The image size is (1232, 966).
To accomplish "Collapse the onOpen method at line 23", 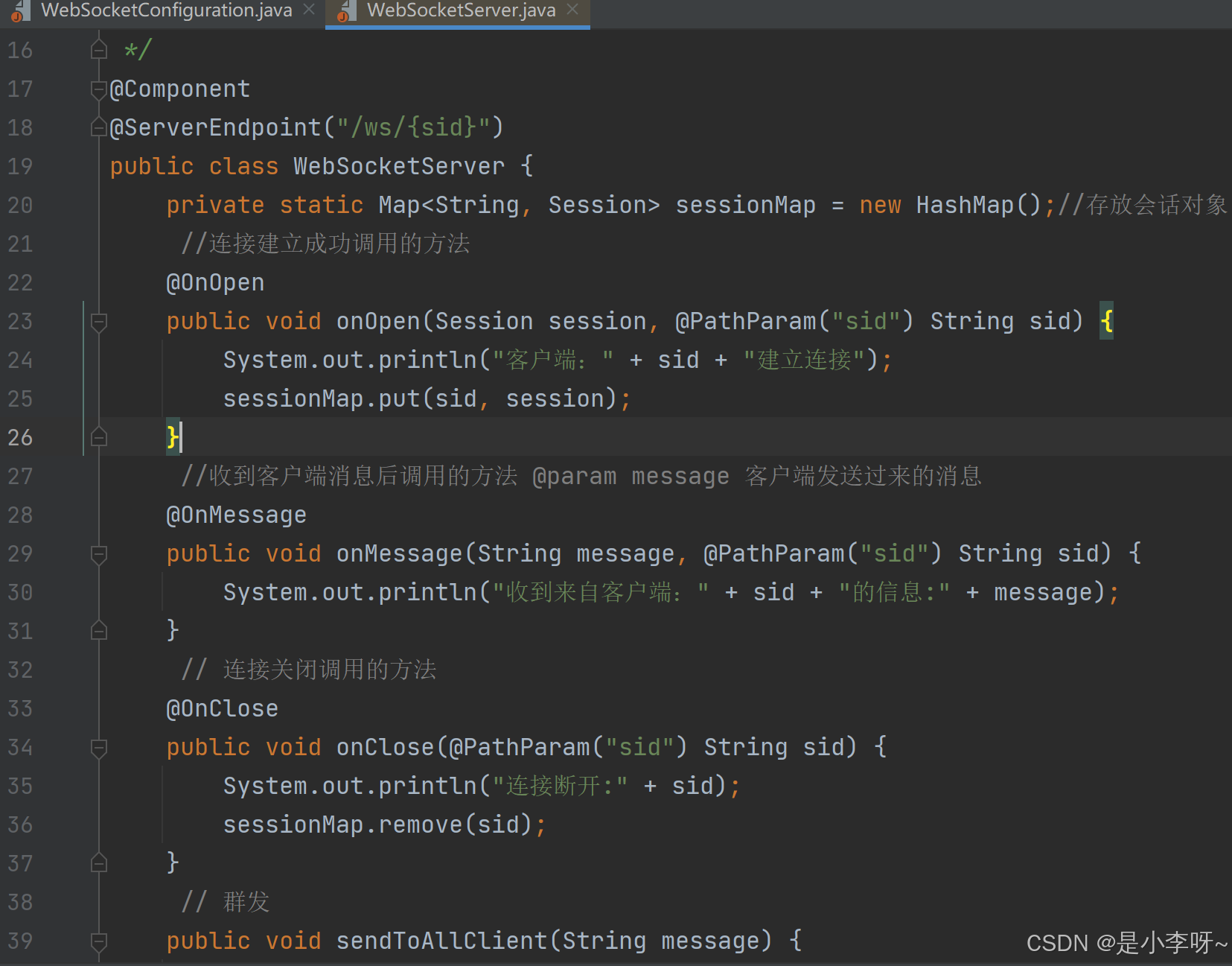I will point(99,322).
